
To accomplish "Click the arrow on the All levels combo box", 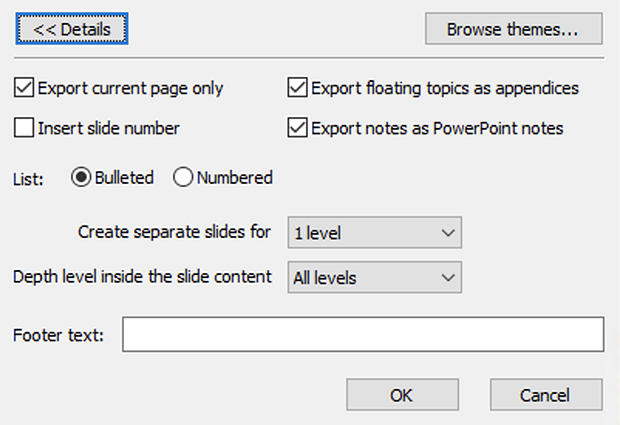I will [x=447, y=277].
